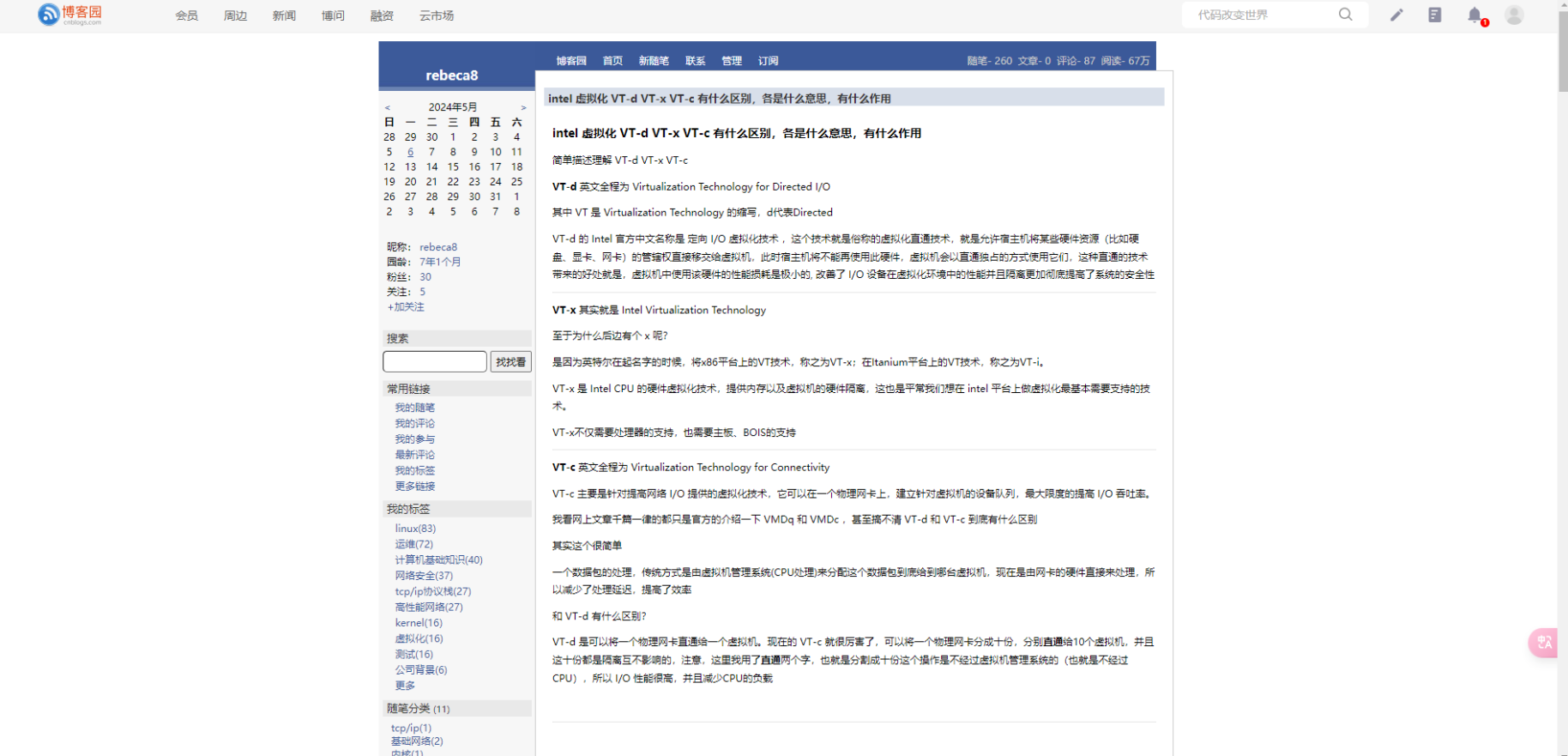Click the rebeca8 blog title
This screenshot has height=756, width=1568.
452,76
